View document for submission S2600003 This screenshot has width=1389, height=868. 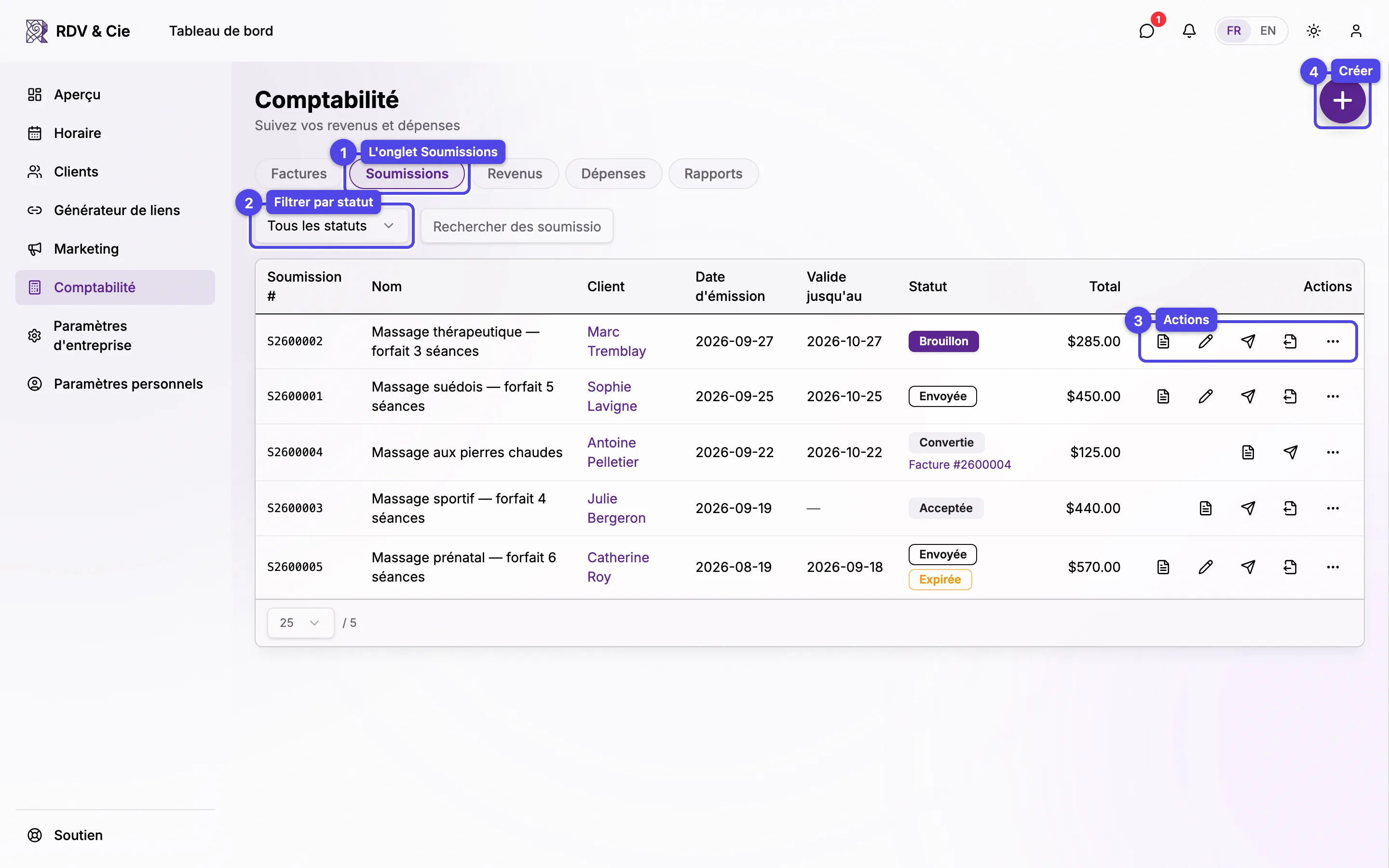pyautogui.click(x=1205, y=508)
